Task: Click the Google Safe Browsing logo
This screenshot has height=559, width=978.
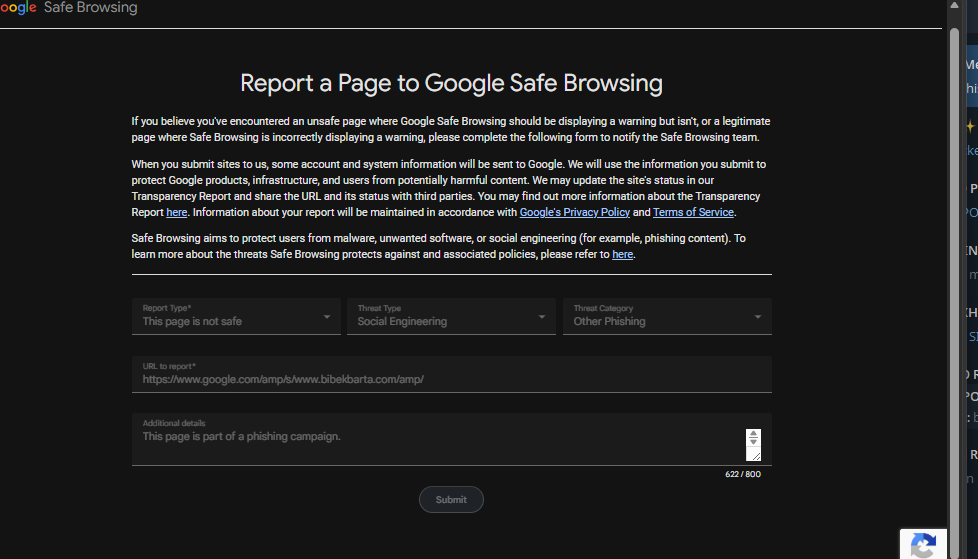Action: point(69,8)
